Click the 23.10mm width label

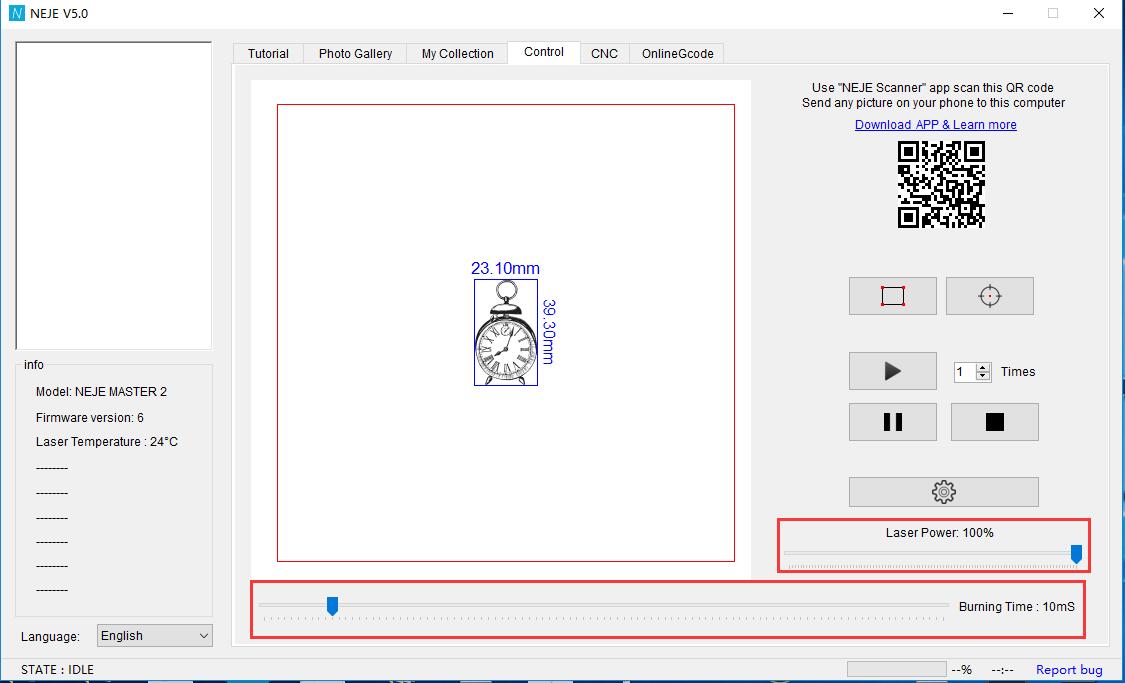click(505, 268)
